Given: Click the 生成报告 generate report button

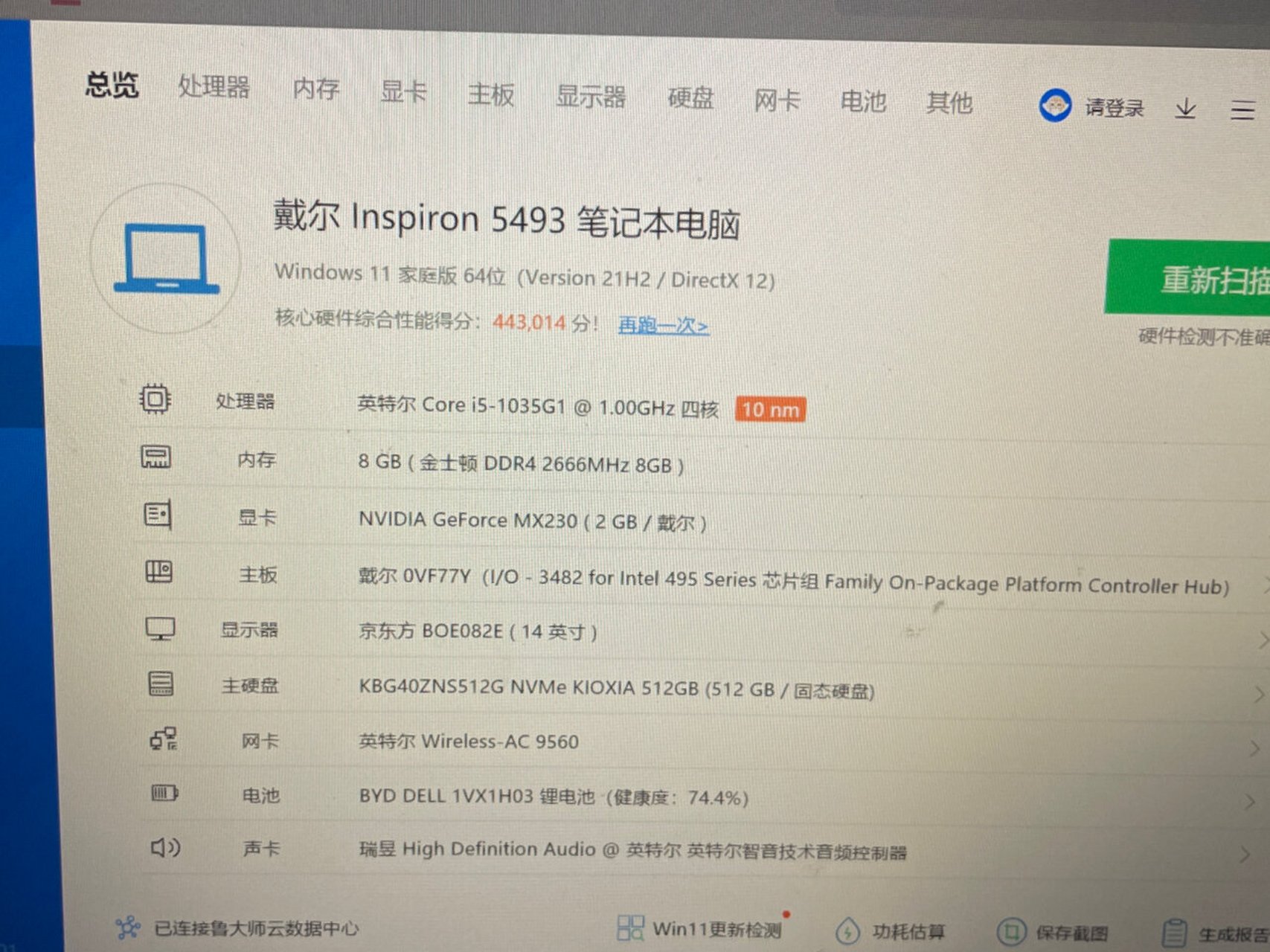Looking at the screenshot, I should [x=1216, y=934].
